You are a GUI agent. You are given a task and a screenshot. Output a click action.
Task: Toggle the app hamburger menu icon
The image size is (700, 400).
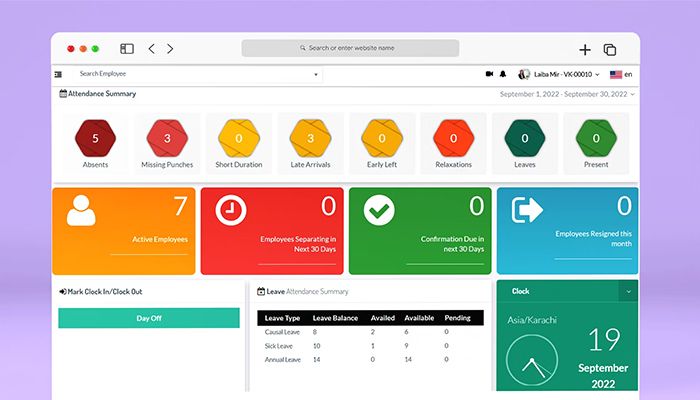point(58,74)
